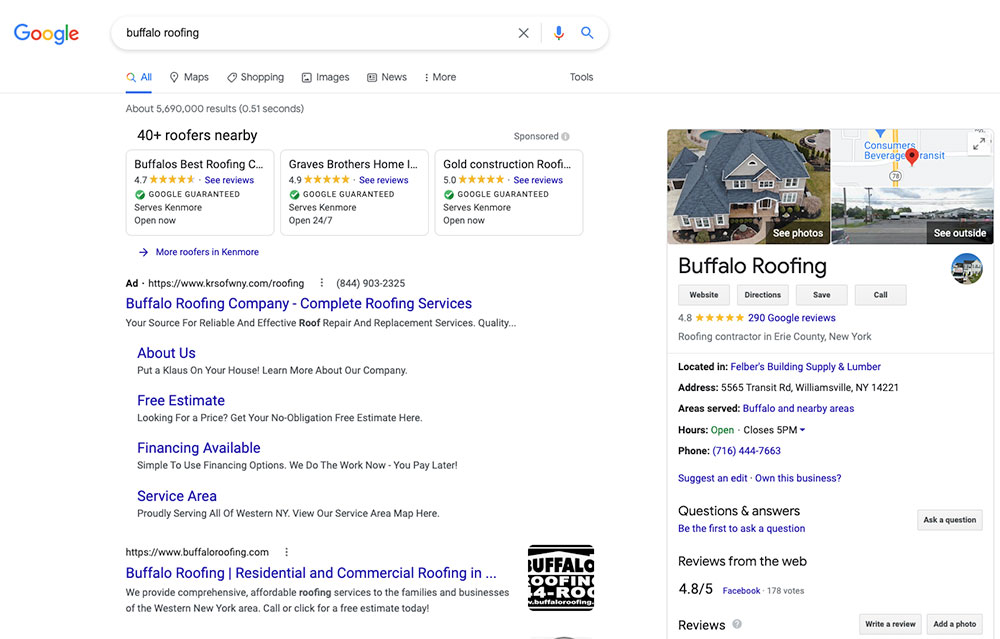The image size is (1000, 639).
Task: Open the Free Estimate sitelink
Action: [181, 400]
